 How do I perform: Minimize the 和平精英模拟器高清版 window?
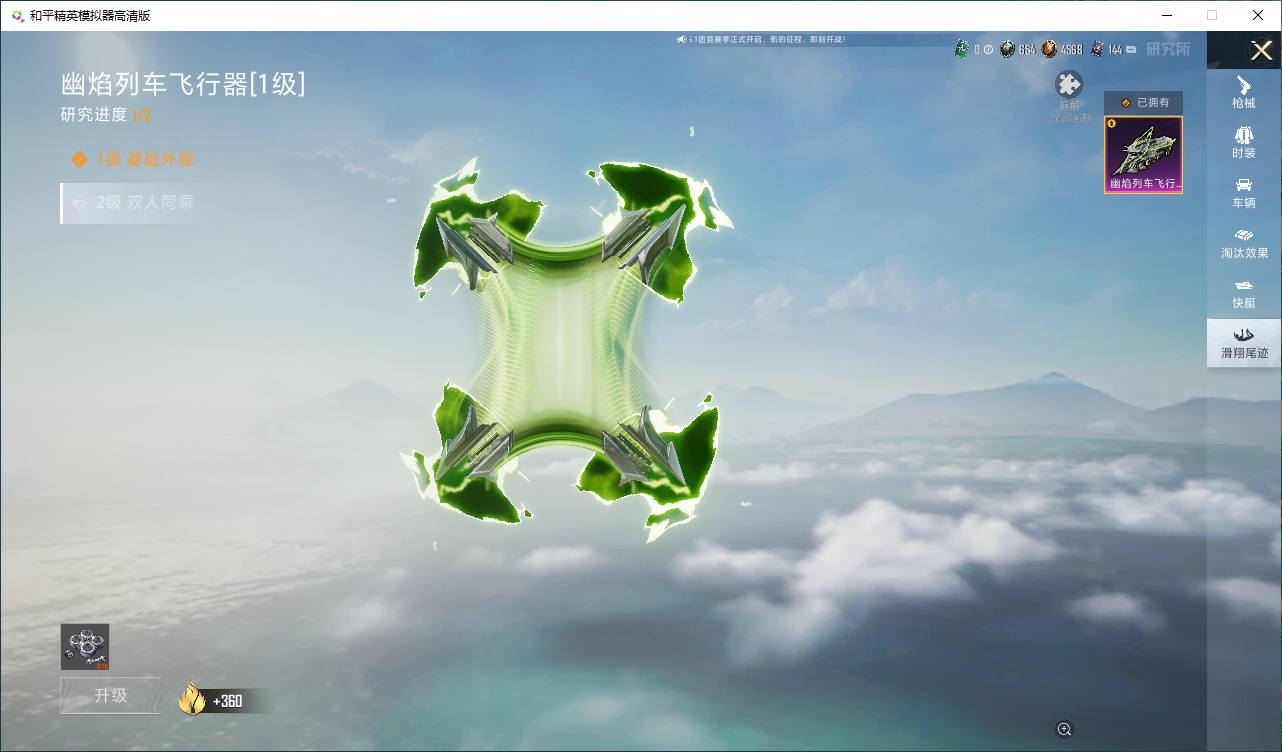[1166, 15]
